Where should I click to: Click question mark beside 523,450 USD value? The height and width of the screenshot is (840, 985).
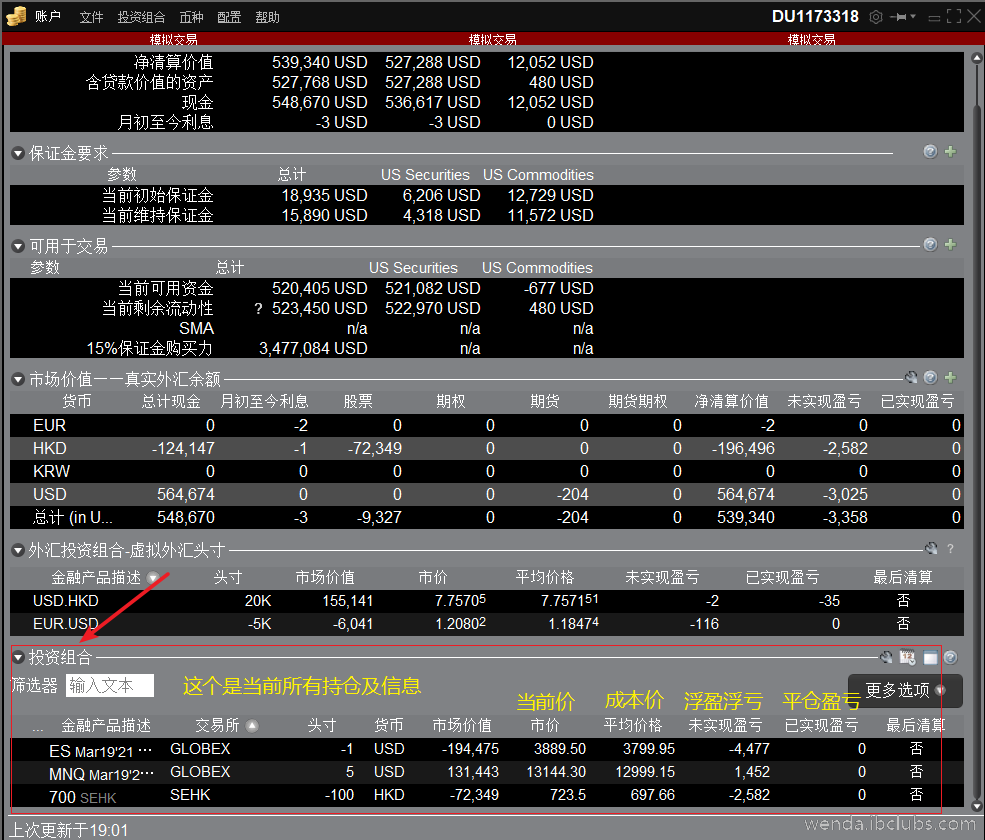(258, 308)
